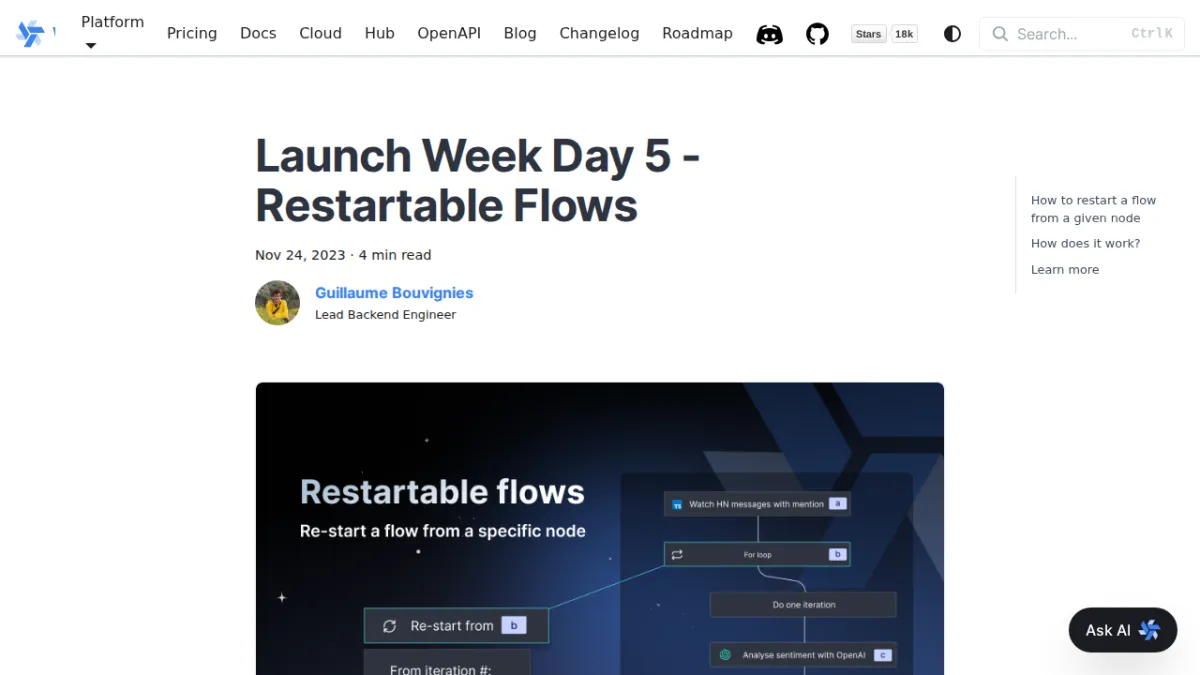Go to the Pricing page

click(192, 34)
